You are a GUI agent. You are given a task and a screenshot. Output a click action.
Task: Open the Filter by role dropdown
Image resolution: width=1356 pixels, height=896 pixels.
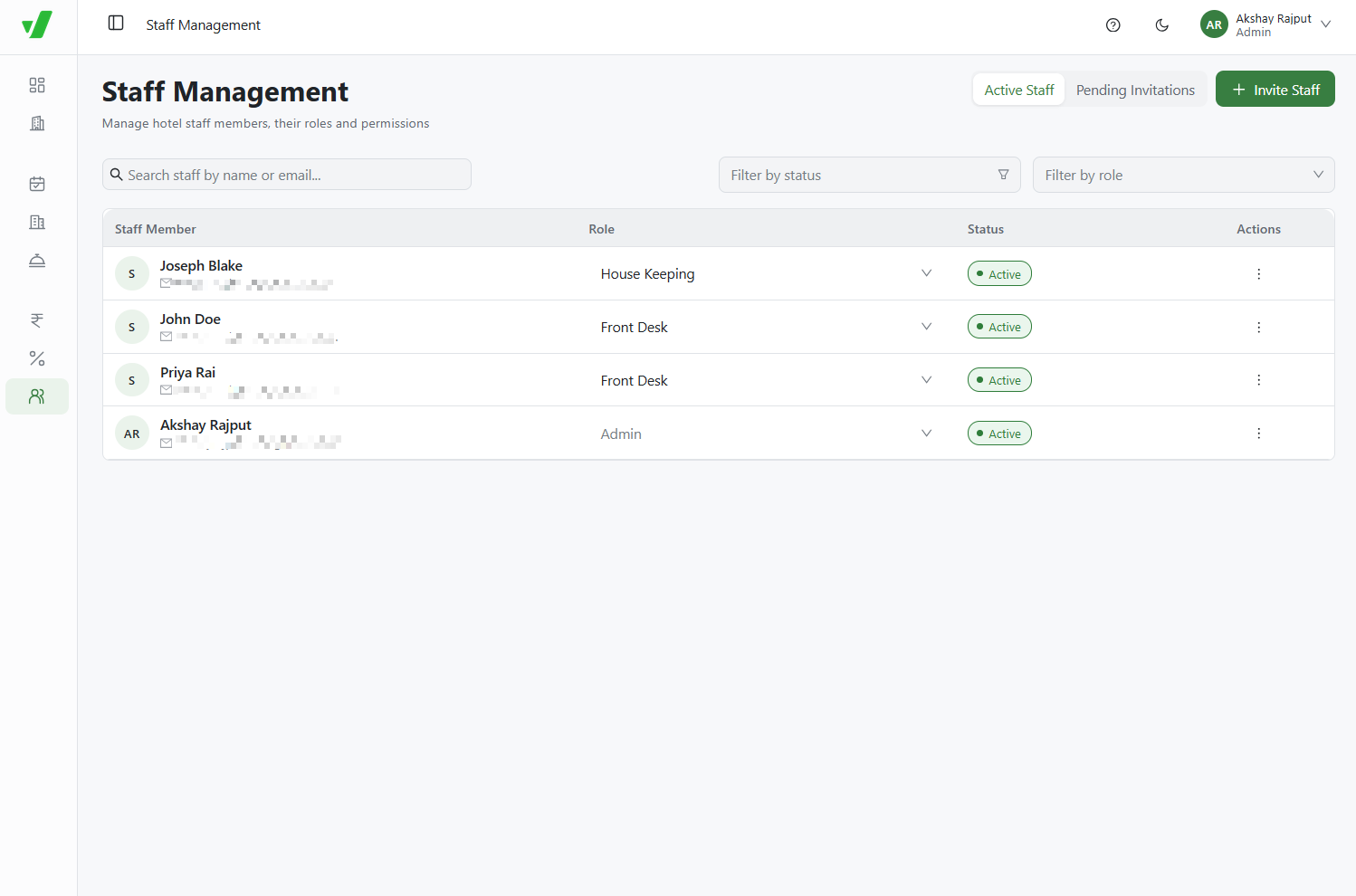[x=1184, y=175]
